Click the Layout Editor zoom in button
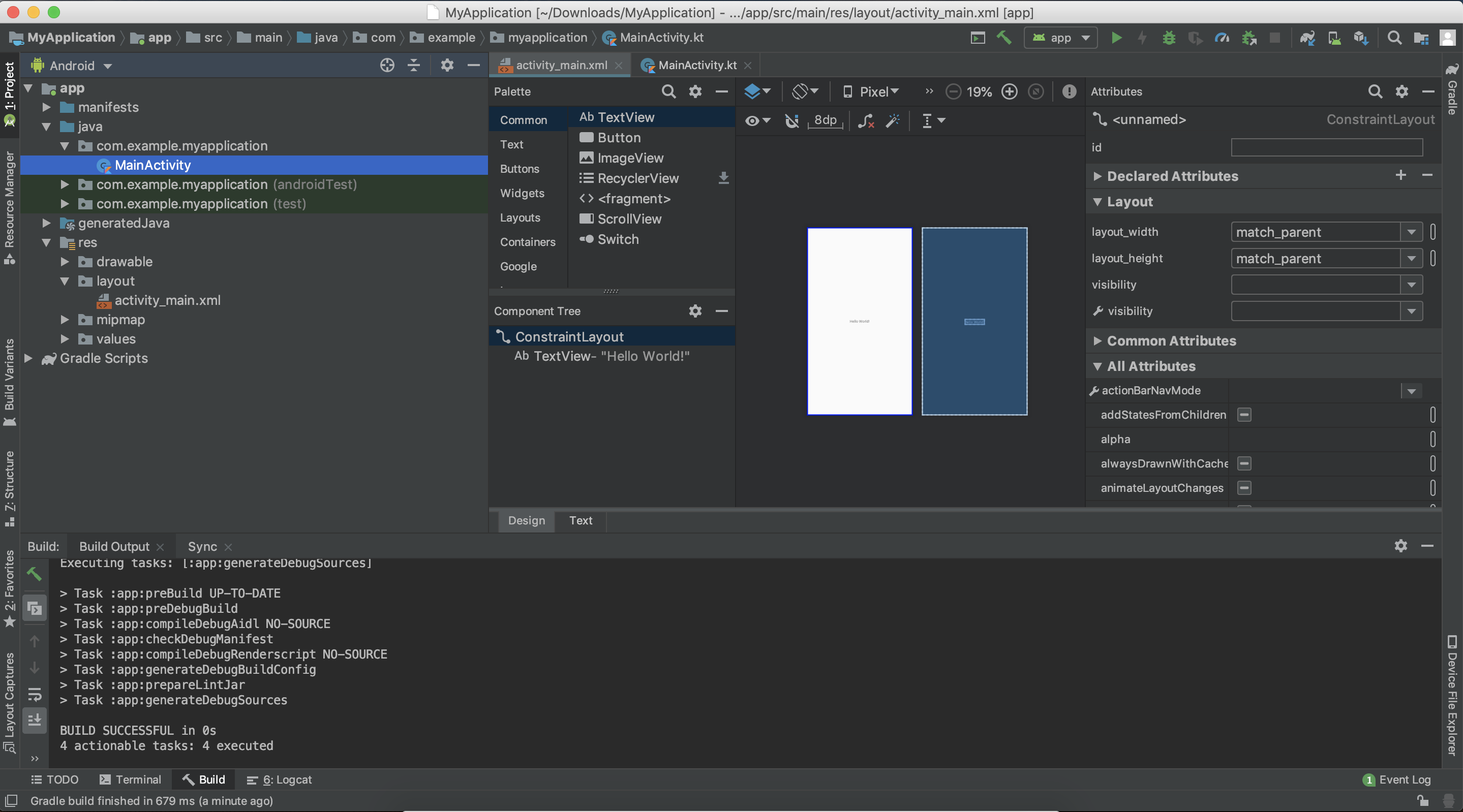This screenshot has width=1463, height=812. point(1010,91)
